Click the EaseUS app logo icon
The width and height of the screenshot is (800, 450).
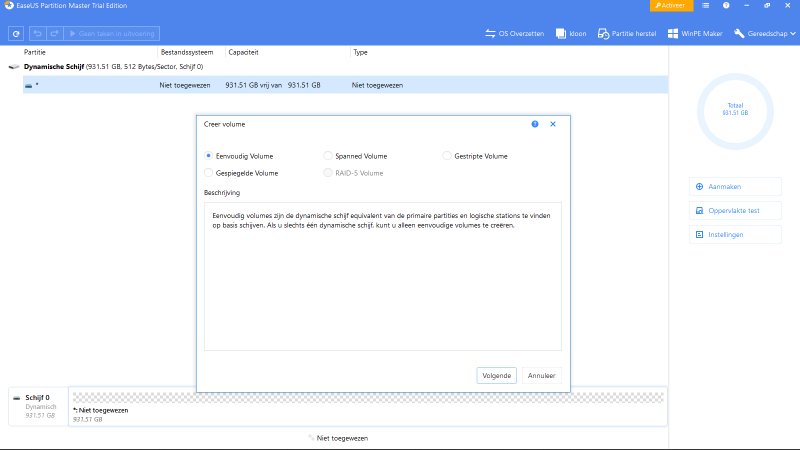point(9,6)
